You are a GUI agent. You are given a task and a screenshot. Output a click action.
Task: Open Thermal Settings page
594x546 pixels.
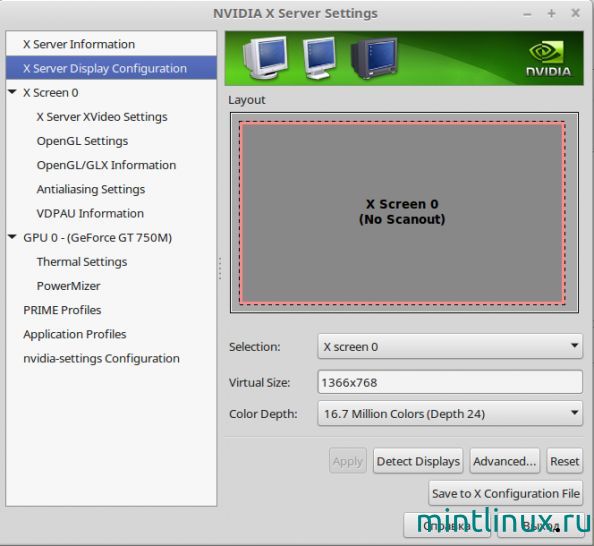pos(82,262)
